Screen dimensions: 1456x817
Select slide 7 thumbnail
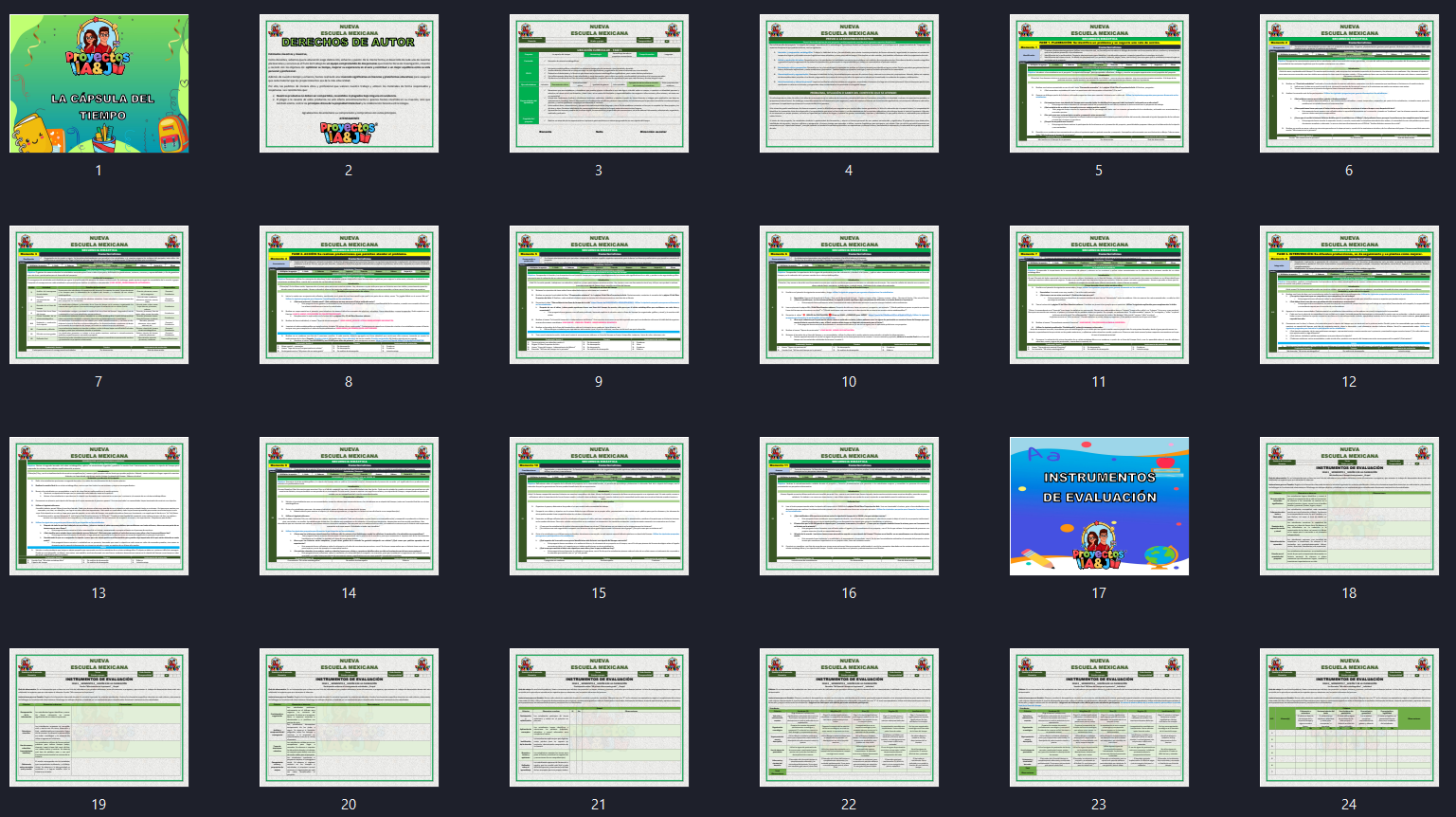[99, 295]
